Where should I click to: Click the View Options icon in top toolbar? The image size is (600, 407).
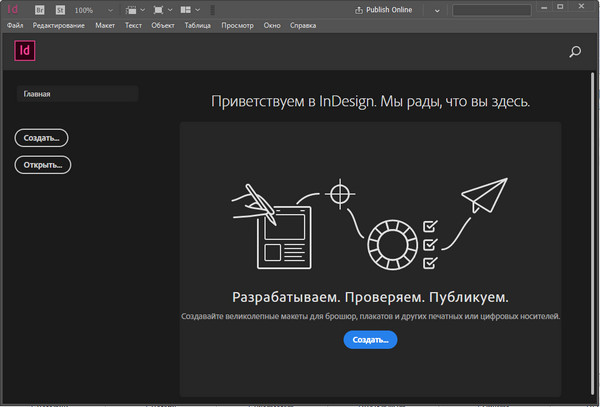pyautogui.click(x=131, y=9)
